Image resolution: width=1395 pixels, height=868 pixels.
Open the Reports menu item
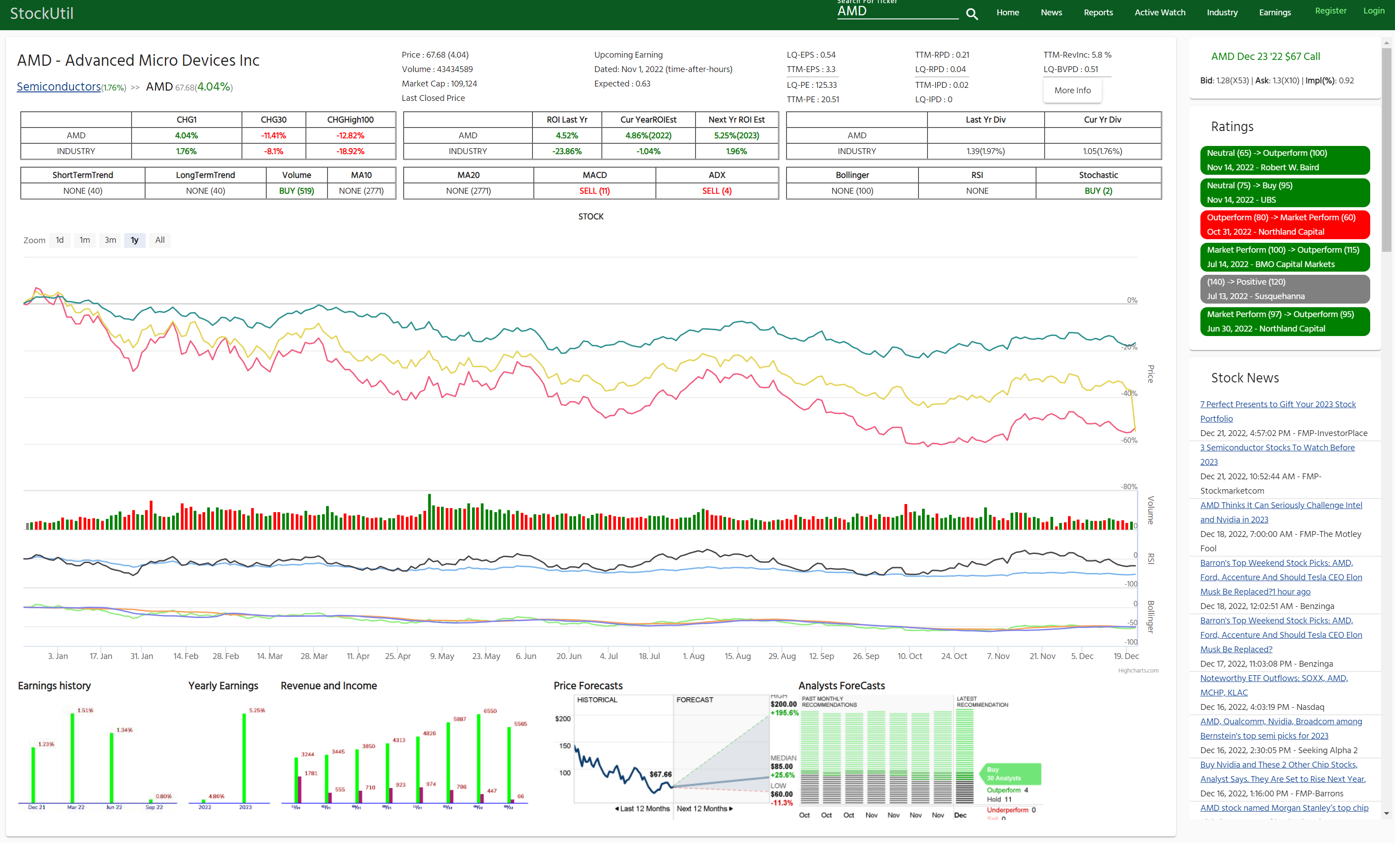coord(1098,13)
